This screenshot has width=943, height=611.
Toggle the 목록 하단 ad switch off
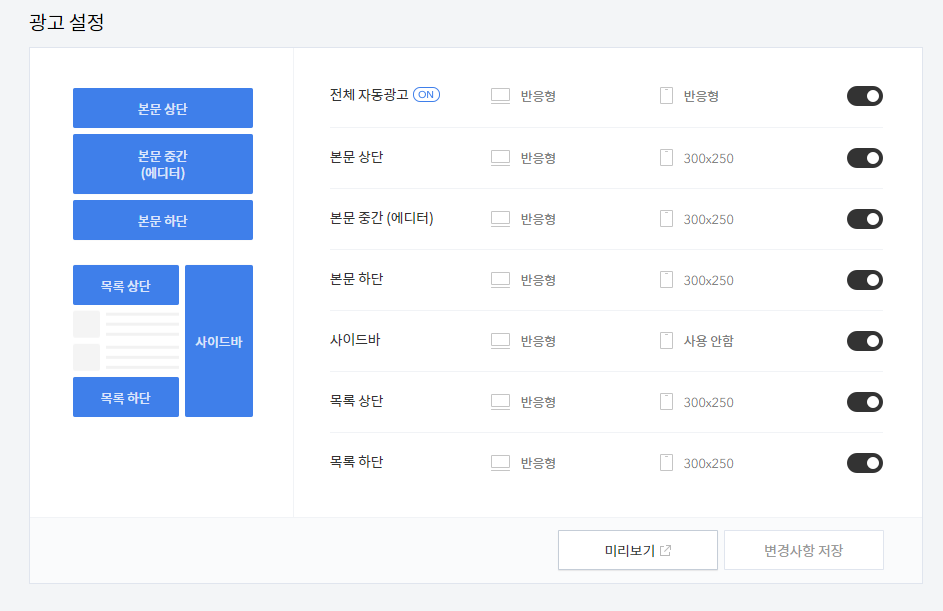click(864, 462)
